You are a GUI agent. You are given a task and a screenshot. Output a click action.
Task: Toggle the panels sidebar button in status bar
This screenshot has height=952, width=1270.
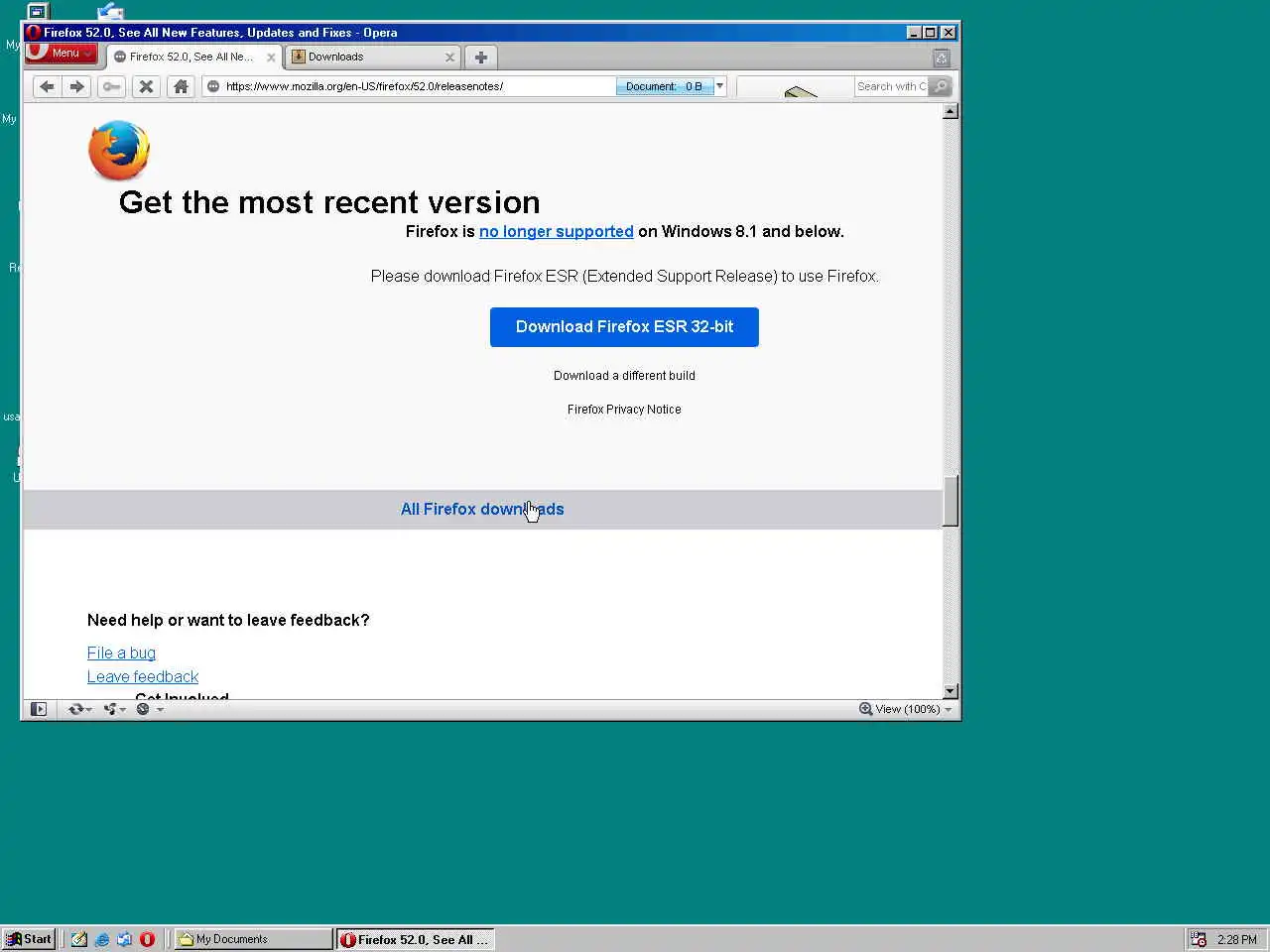coord(39,709)
